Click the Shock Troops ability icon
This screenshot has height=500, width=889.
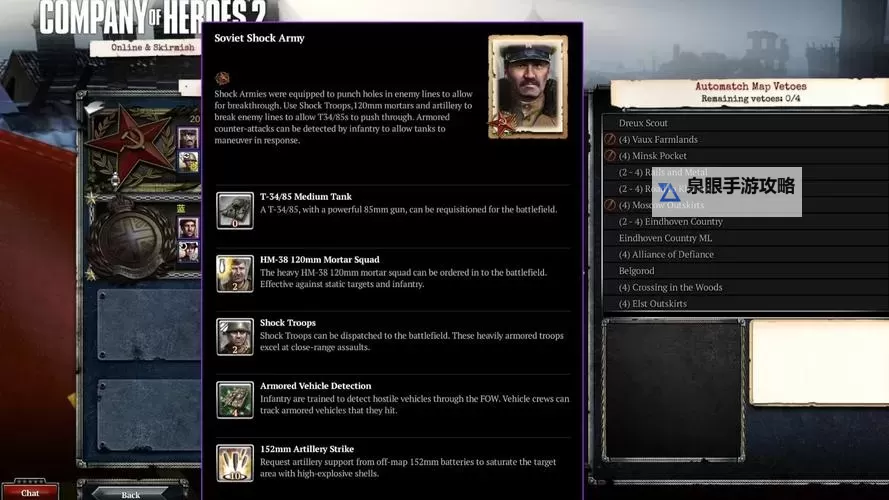[x=235, y=337]
